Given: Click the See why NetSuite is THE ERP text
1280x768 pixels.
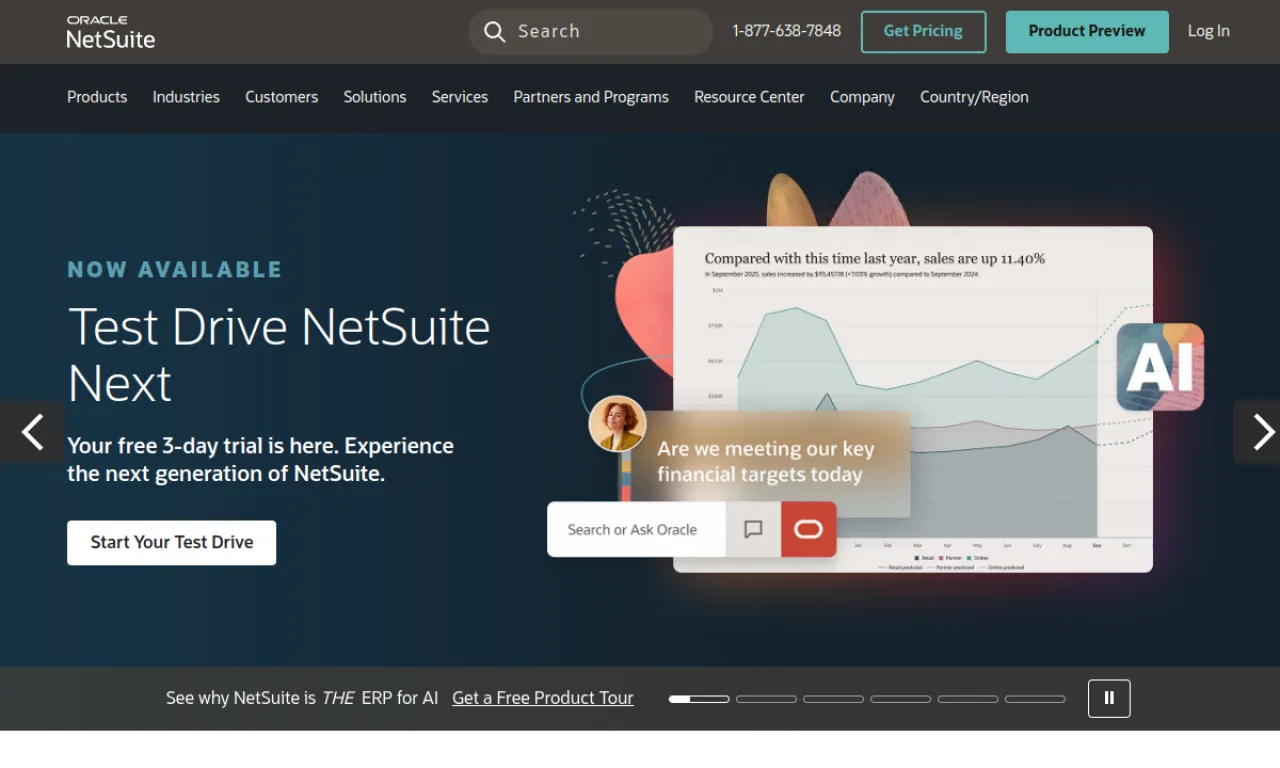Looking at the screenshot, I should point(302,698).
